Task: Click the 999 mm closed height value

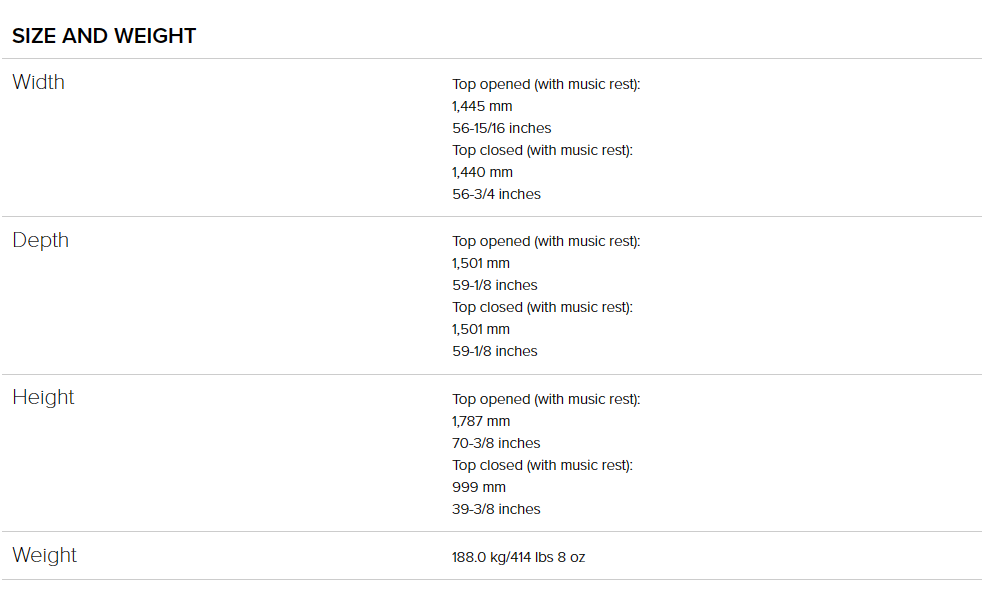Action: coord(479,487)
